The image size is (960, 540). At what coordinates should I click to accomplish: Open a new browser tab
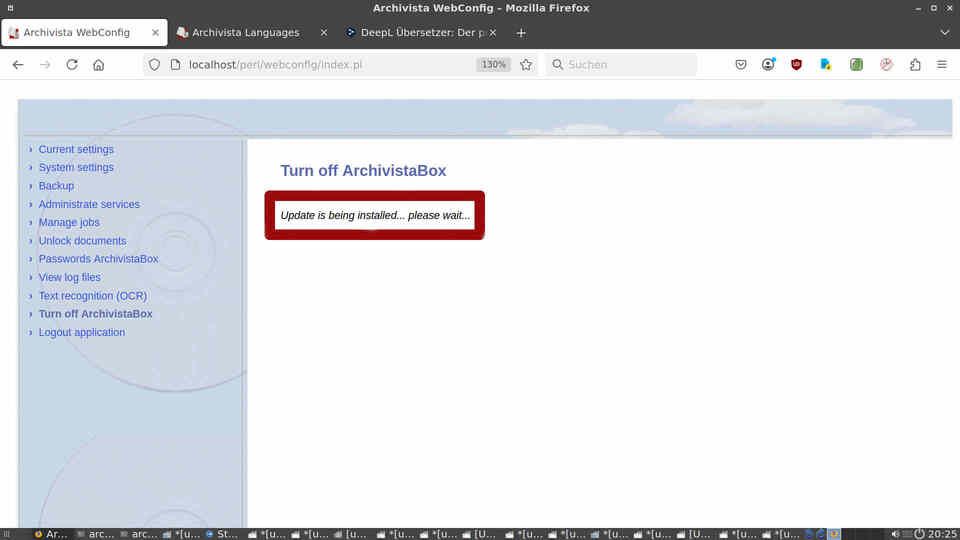(521, 33)
